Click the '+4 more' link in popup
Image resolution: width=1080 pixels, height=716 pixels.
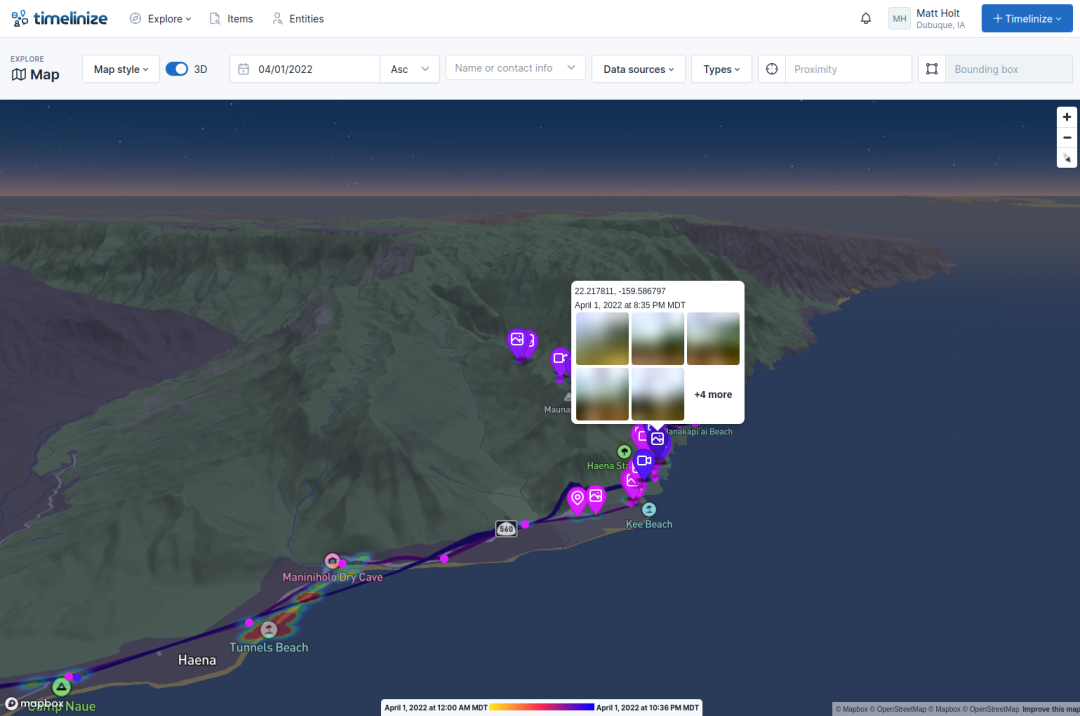point(713,395)
